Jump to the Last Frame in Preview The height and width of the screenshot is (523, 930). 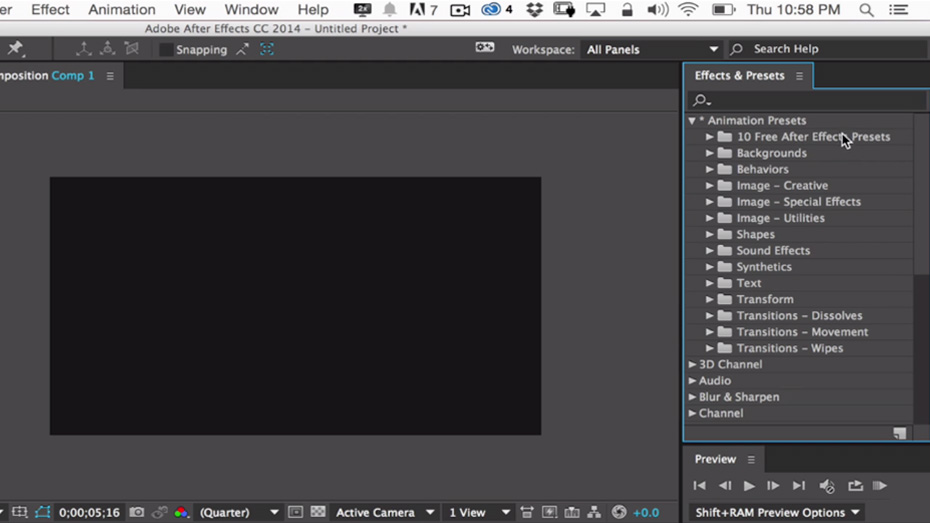(x=799, y=486)
